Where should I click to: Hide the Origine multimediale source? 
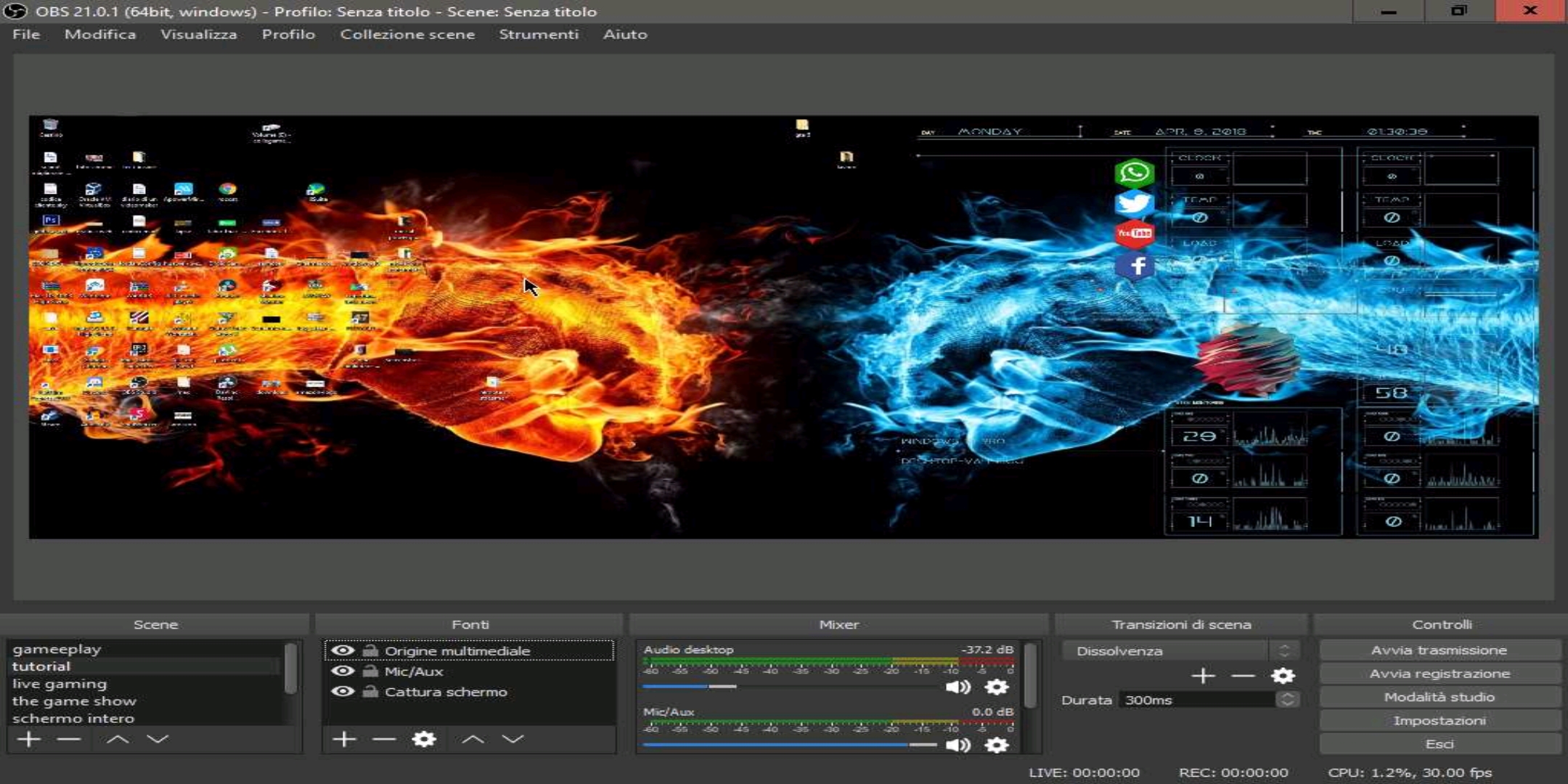coord(343,650)
